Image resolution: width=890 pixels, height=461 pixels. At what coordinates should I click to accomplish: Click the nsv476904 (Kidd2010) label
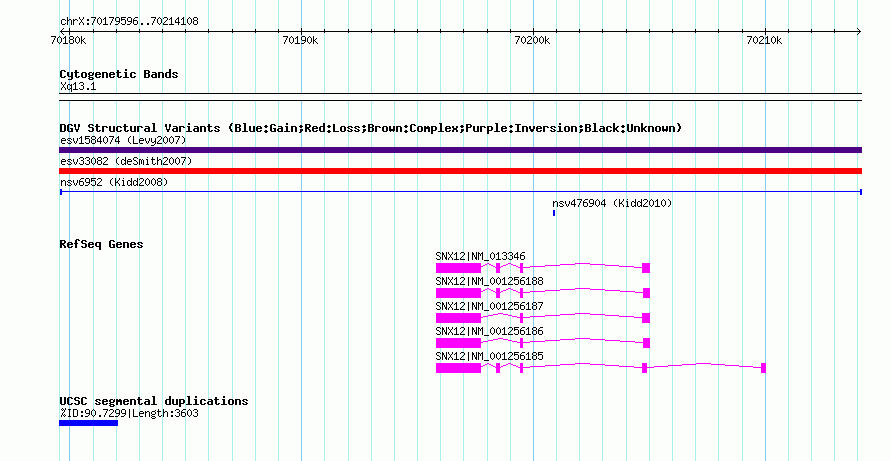click(612, 203)
